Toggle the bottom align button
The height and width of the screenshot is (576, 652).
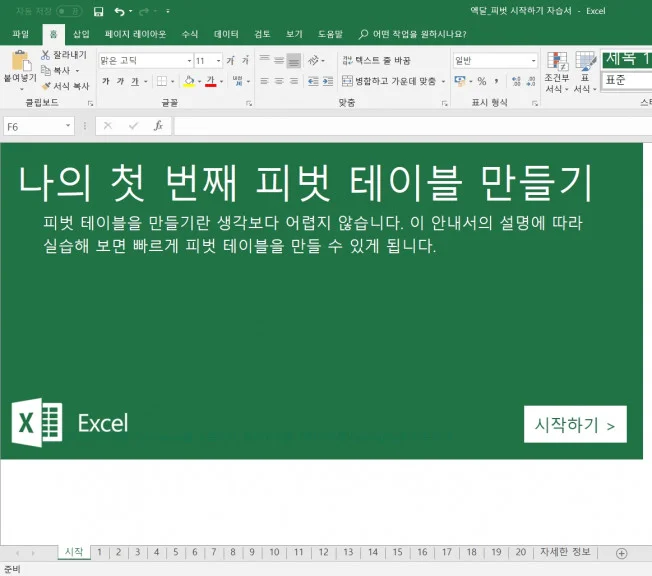click(x=294, y=61)
